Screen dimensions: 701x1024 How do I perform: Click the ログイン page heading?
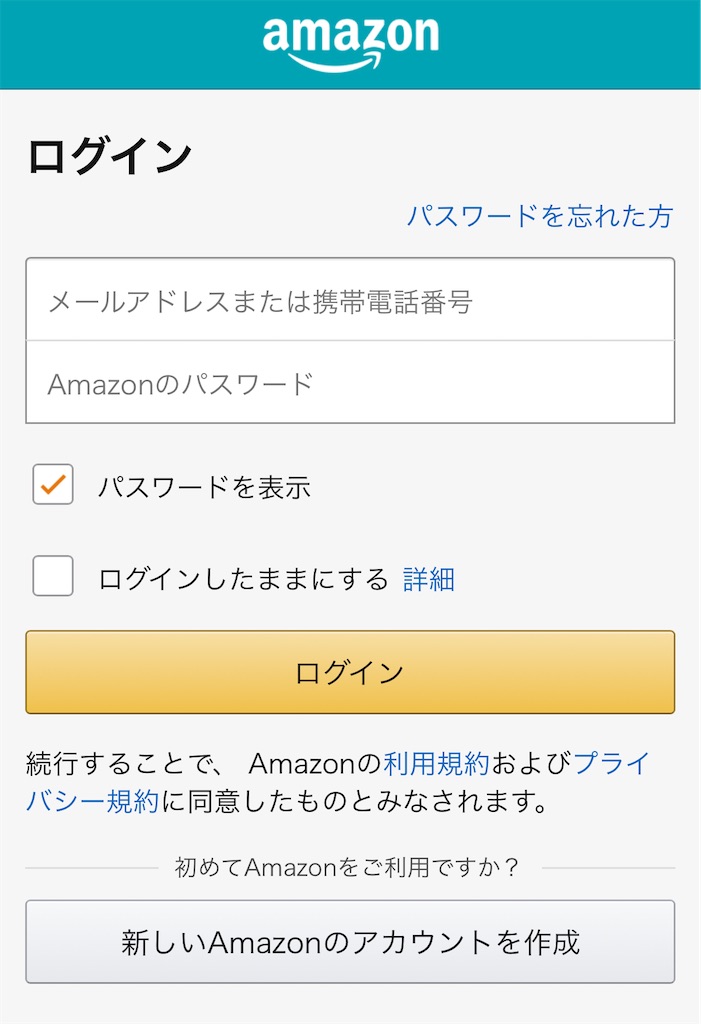click(110, 157)
